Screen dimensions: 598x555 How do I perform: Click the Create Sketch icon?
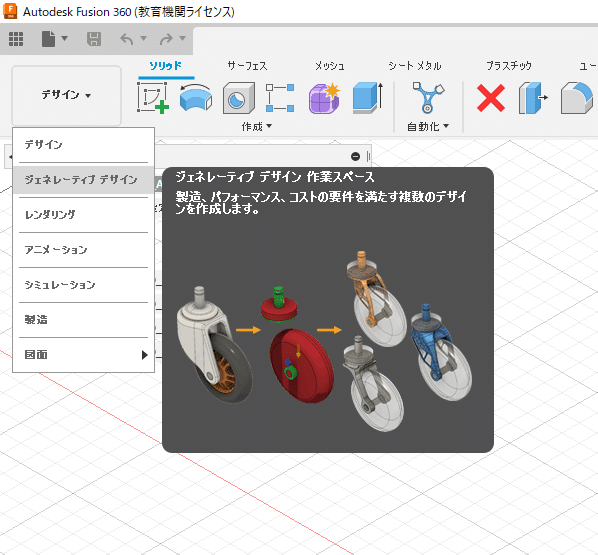153,98
